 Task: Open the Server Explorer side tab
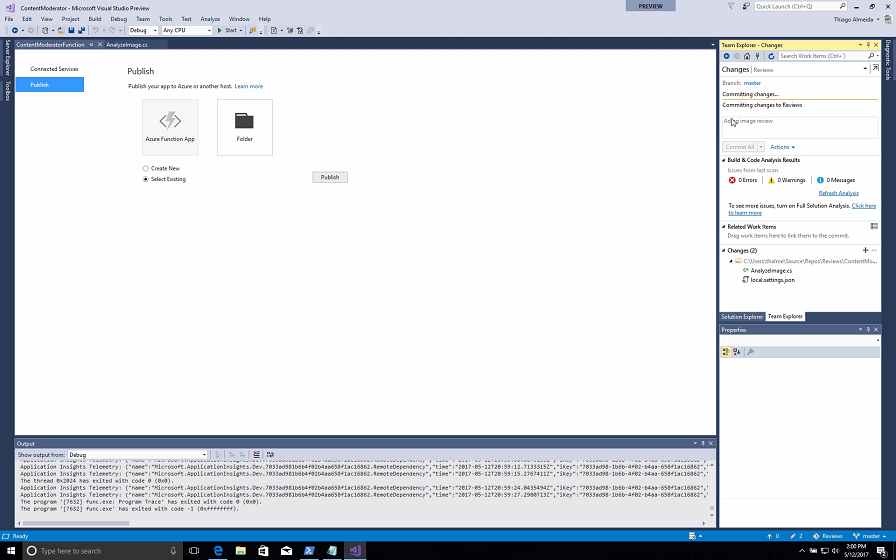point(7,57)
